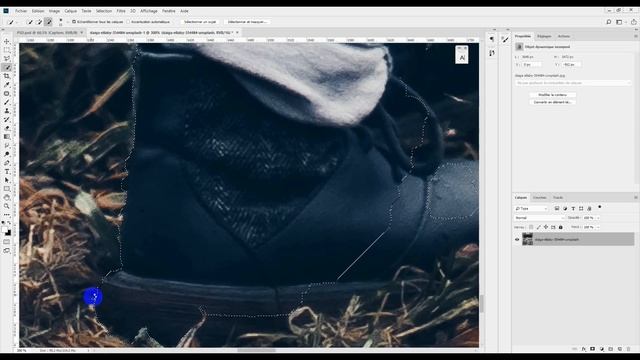Open layer comp dropdown in Propriétés
This screenshot has width=640, height=360.
(x=573, y=83)
